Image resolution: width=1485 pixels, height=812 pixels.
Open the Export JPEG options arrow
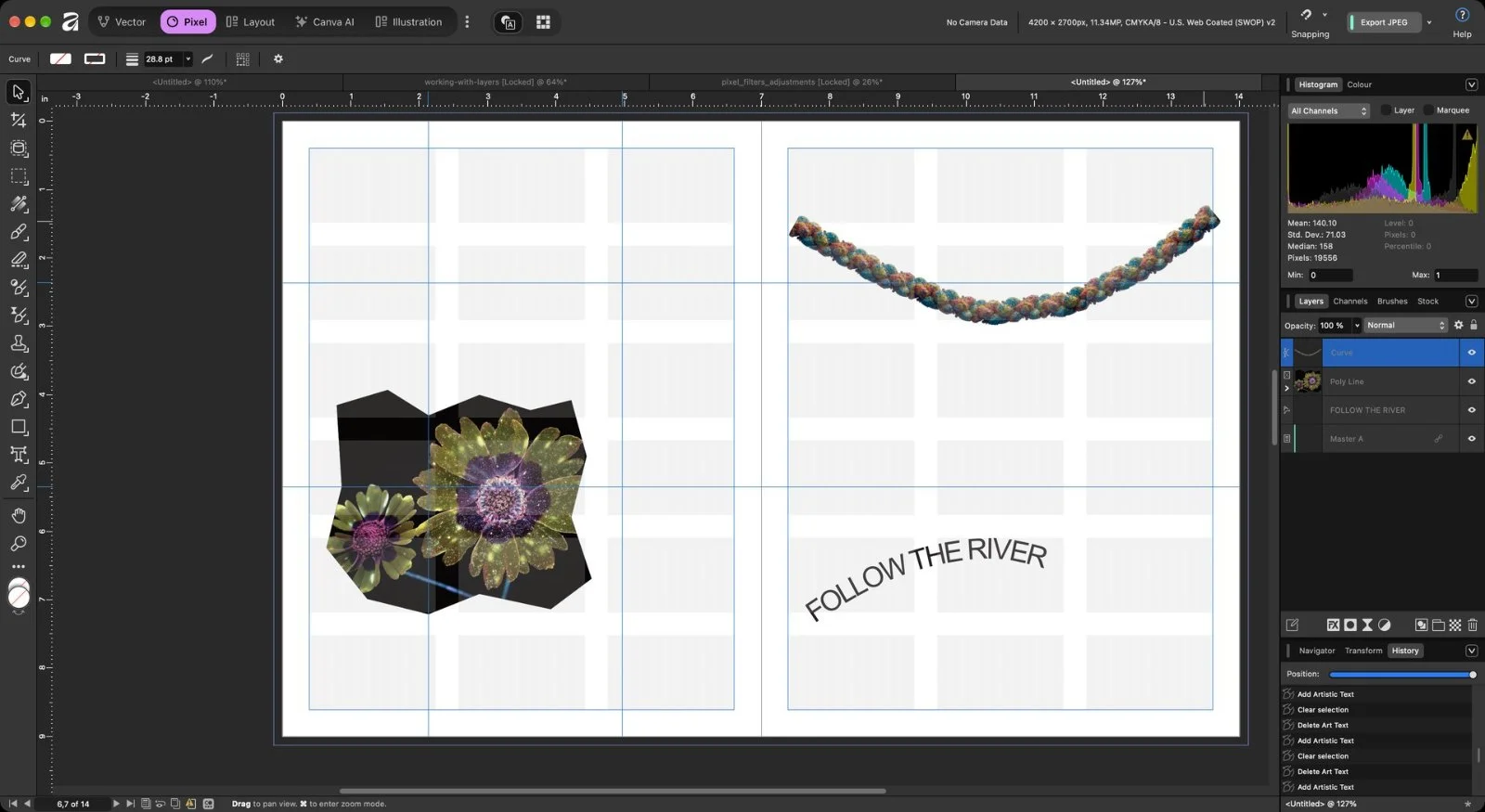click(1429, 22)
